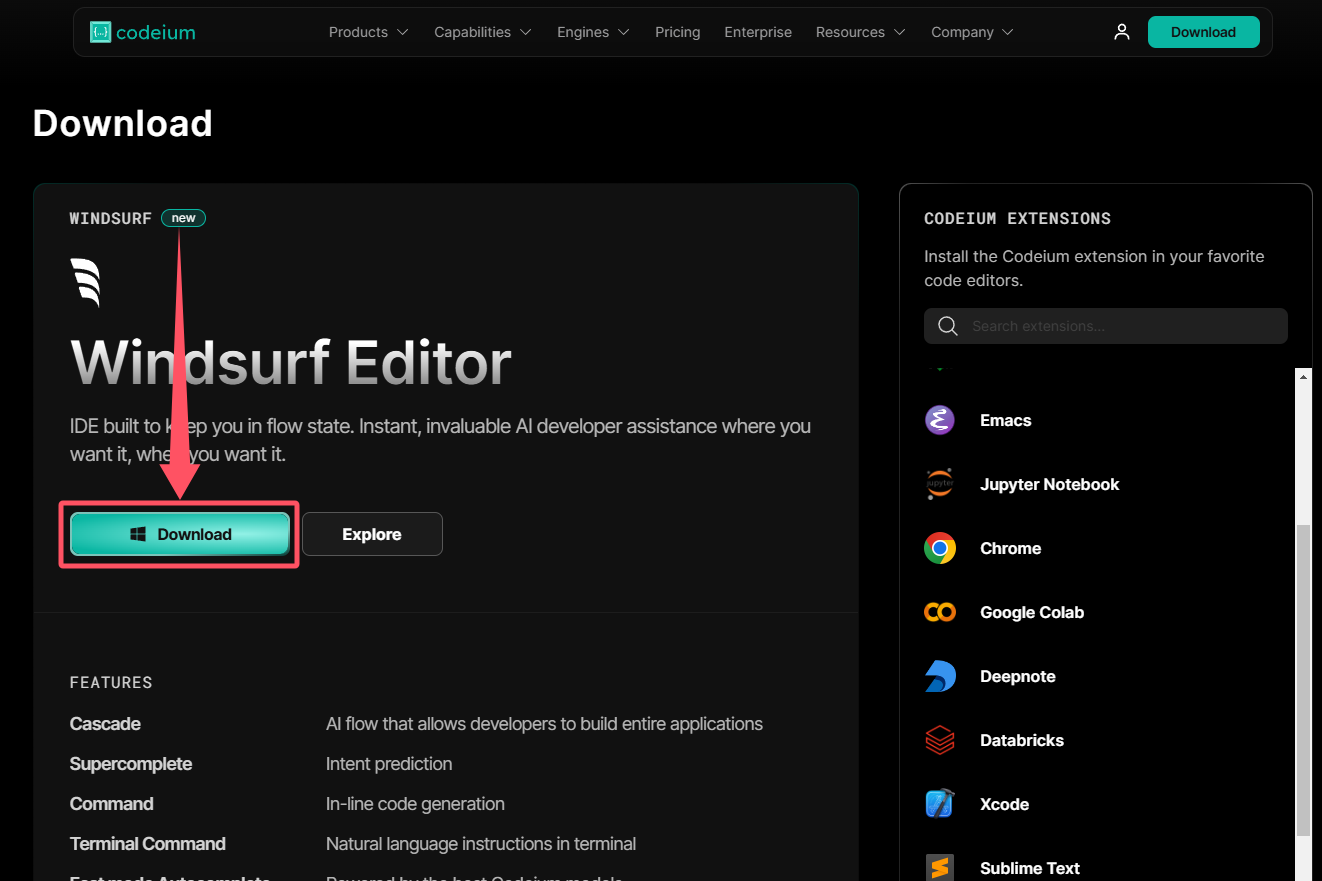Select the Xcode extension icon
1322x881 pixels.
(x=940, y=804)
